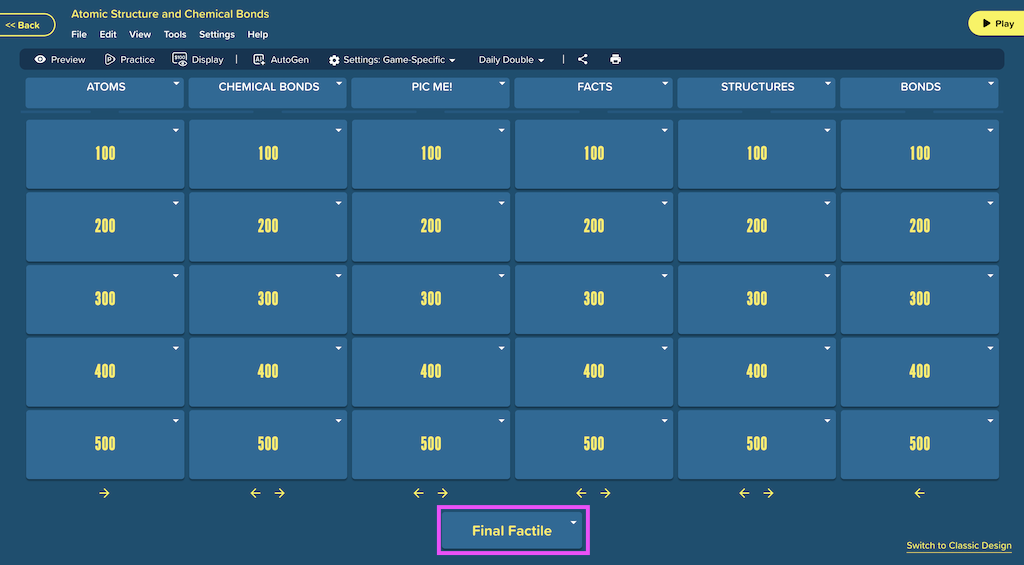Move ATOMS column right with arrow
1024x565 pixels.
[x=104, y=493]
